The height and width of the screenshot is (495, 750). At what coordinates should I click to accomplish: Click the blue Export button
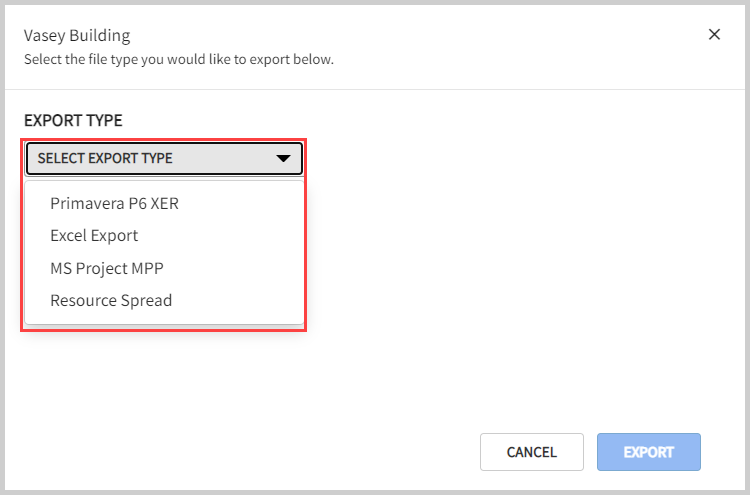(648, 452)
